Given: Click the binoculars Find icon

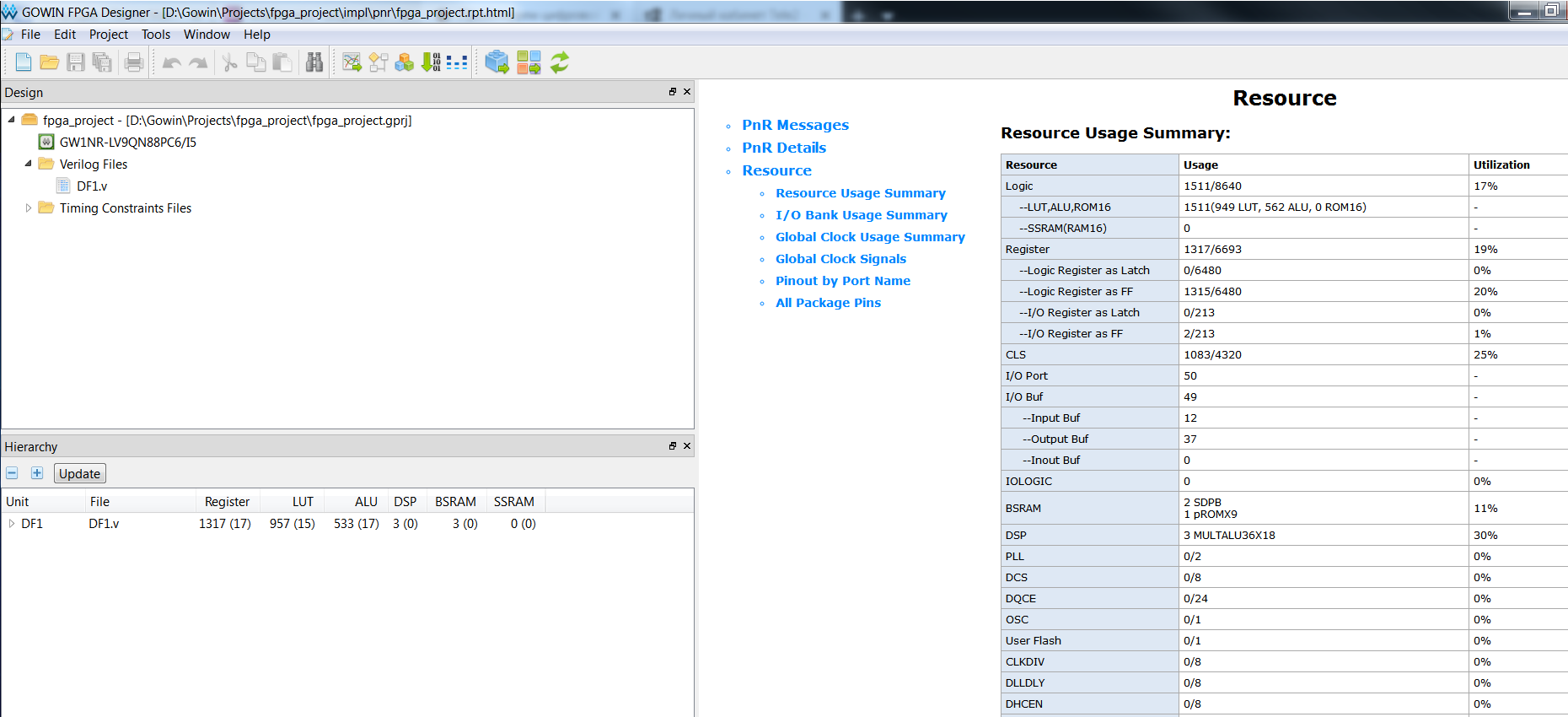Looking at the screenshot, I should pyautogui.click(x=314, y=62).
